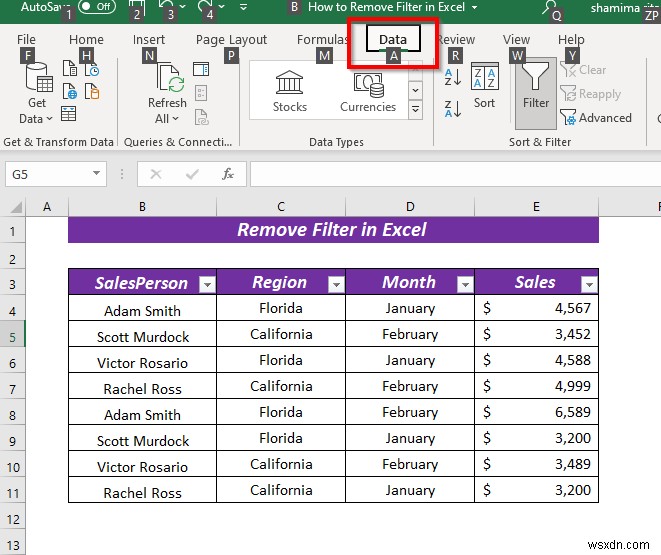This screenshot has height=555, width=661.
Task: Open Advanced filter options
Action: (596, 118)
